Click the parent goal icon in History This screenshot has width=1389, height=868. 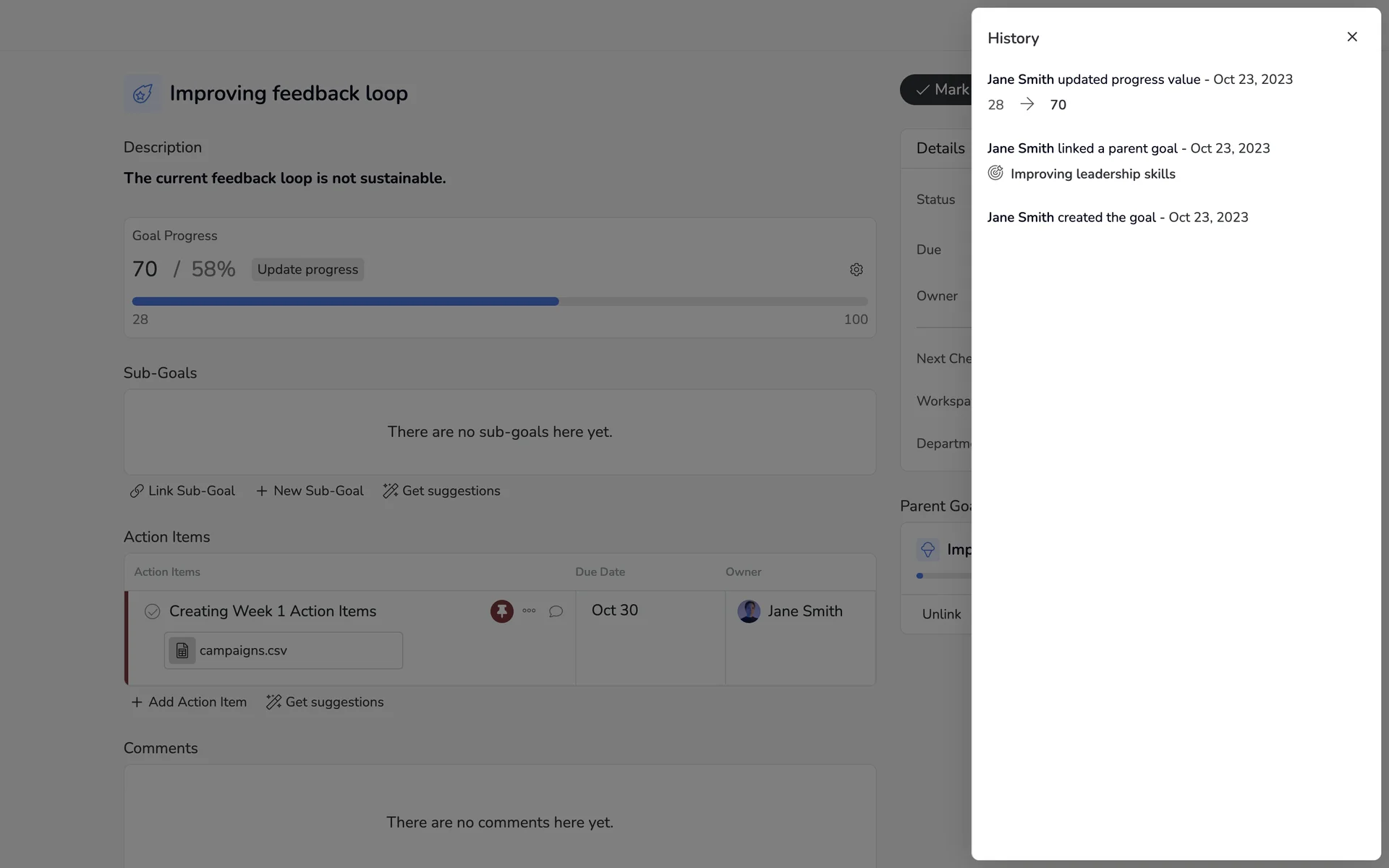point(995,173)
